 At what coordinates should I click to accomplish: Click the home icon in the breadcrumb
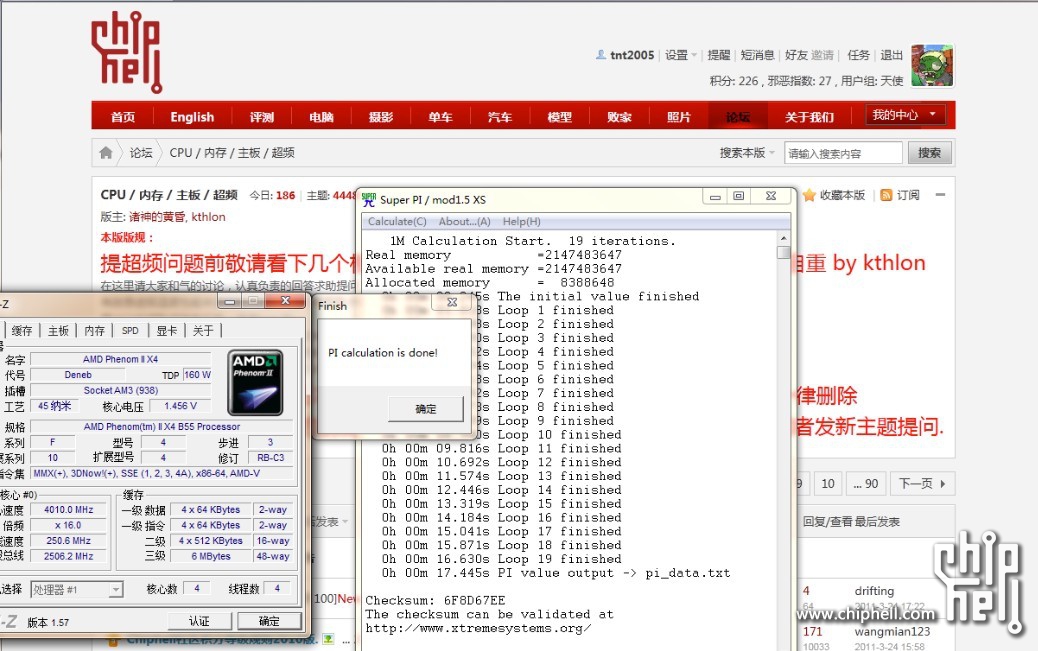(106, 153)
